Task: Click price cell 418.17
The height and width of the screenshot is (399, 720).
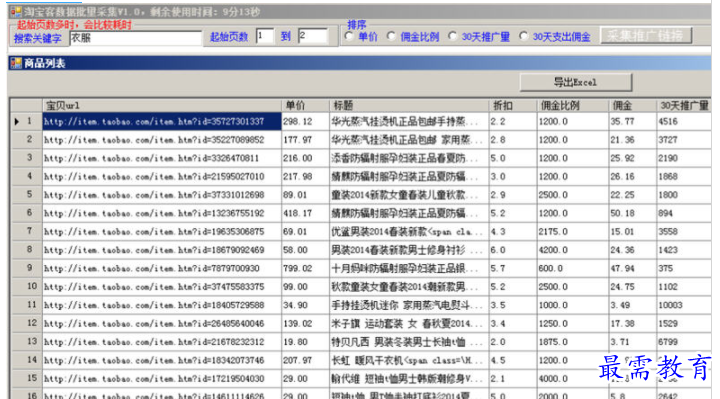Action: 305,214
